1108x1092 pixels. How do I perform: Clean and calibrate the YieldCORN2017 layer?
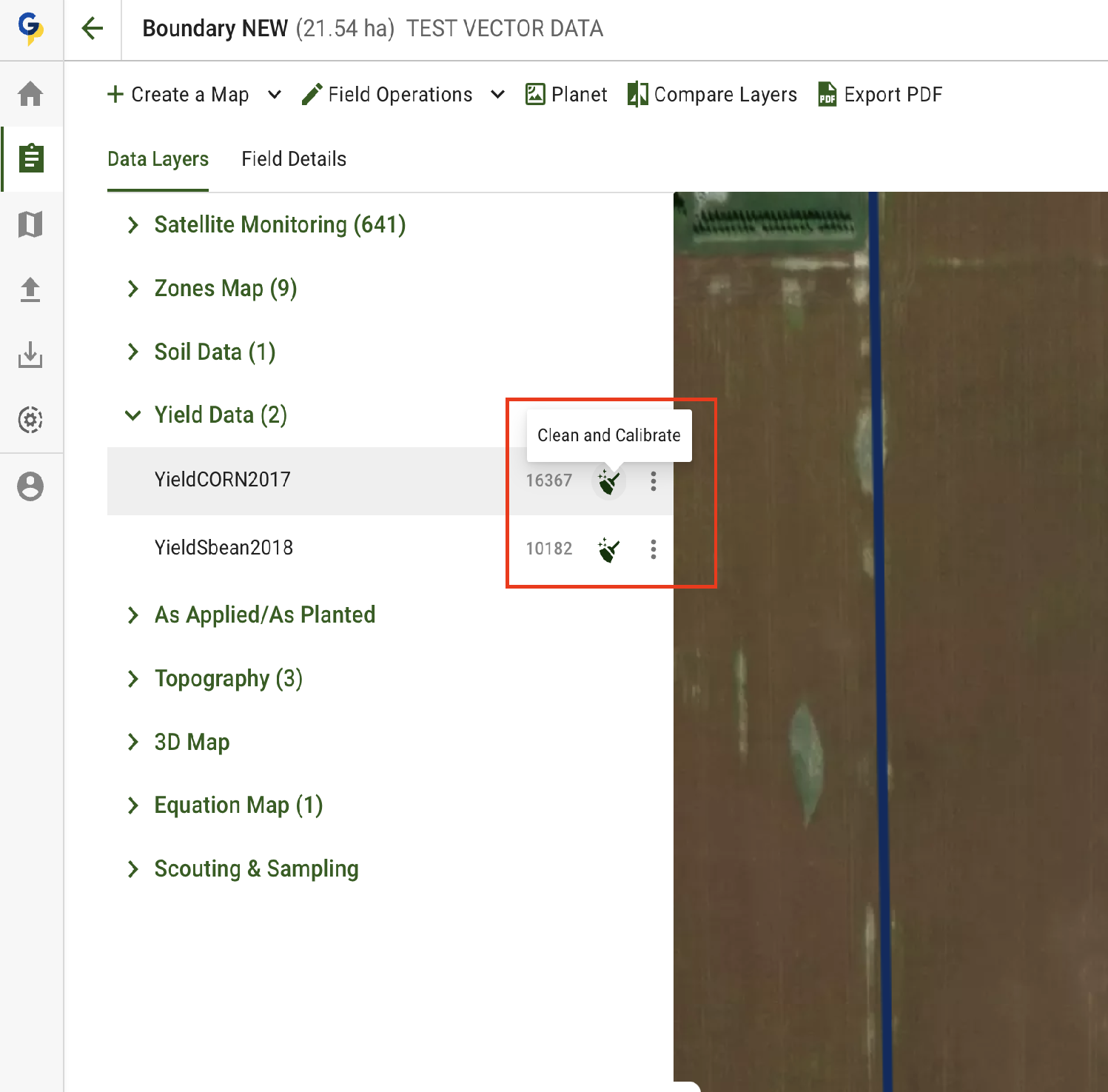608,481
